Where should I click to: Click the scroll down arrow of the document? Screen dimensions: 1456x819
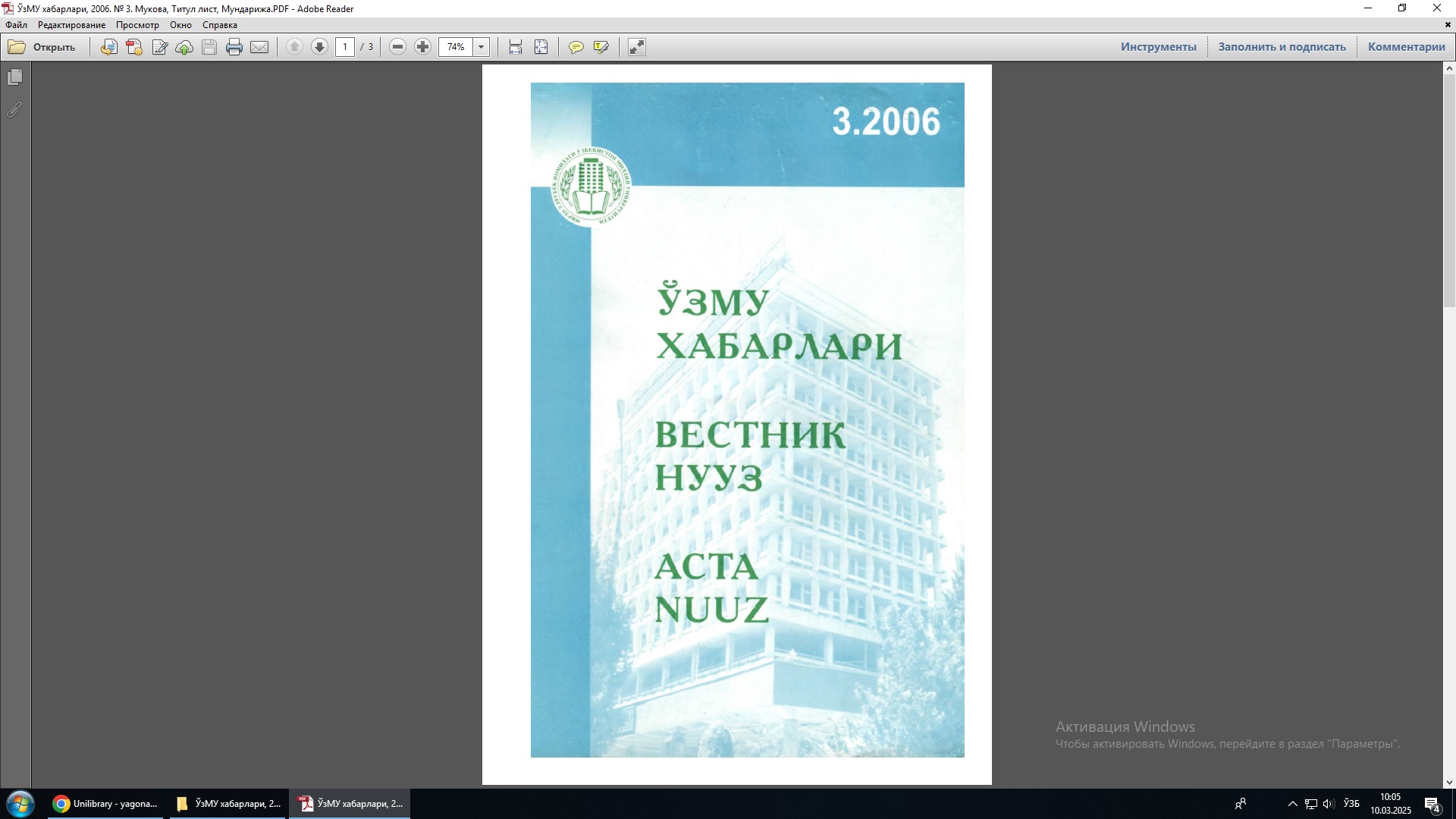pos(1449,783)
